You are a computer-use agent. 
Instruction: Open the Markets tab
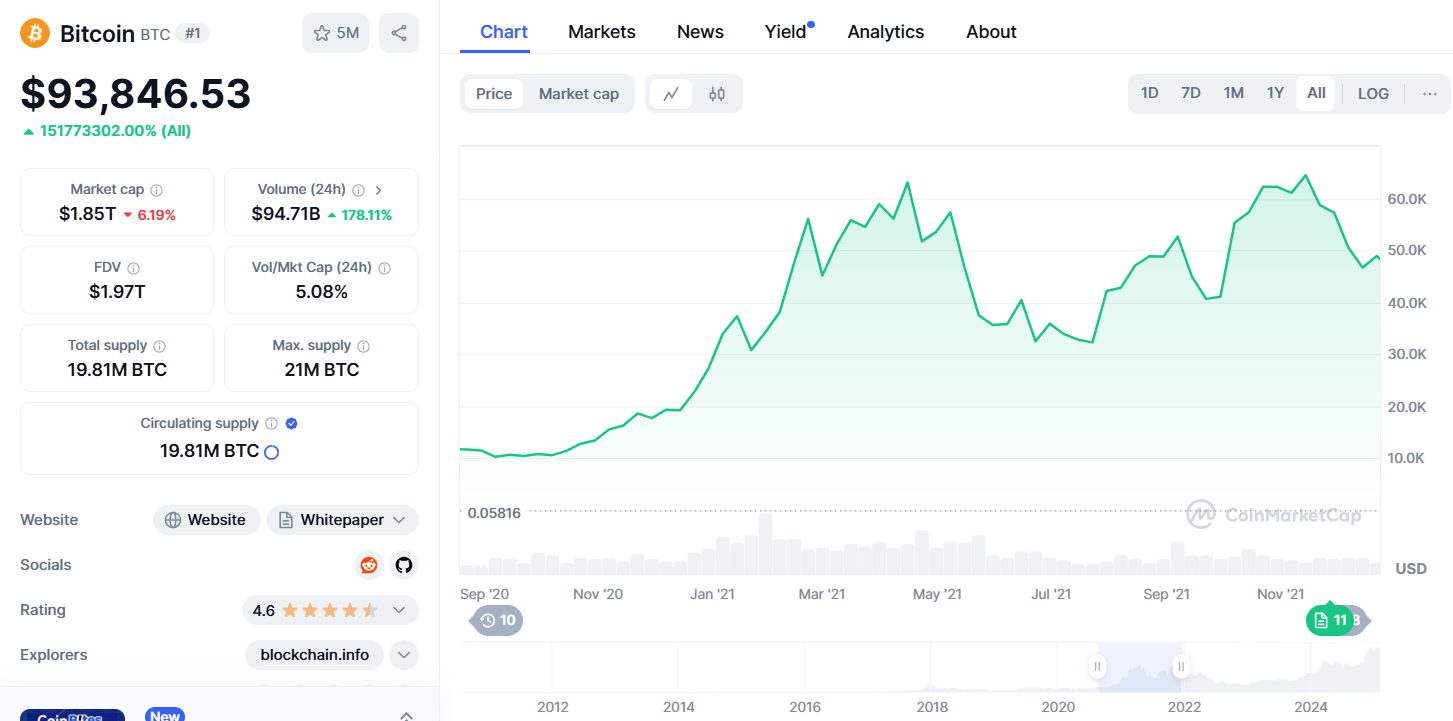pos(602,32)
